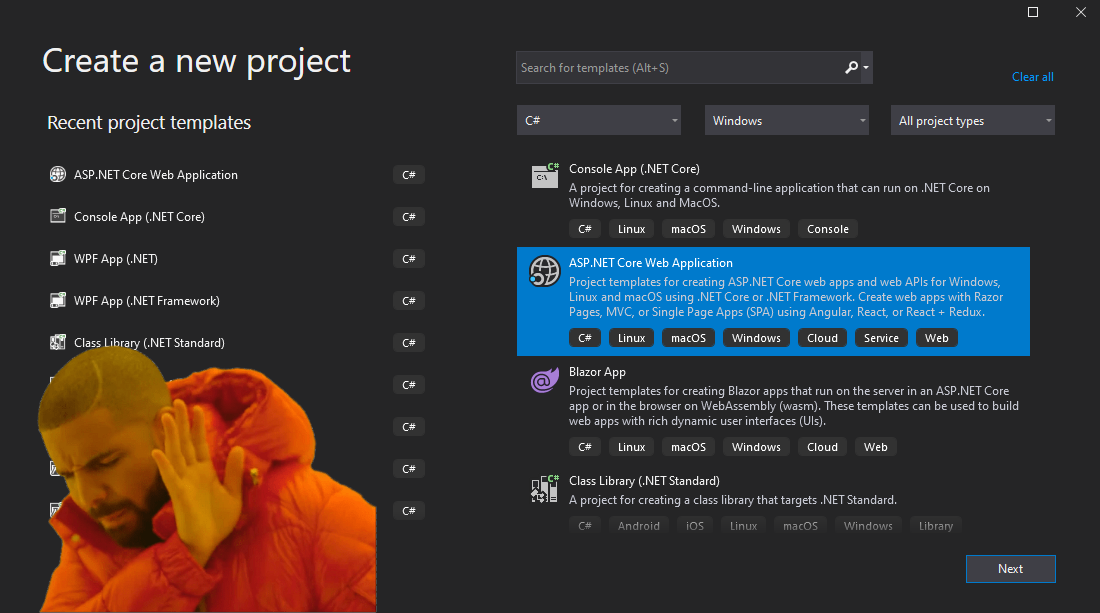Image resolution: width=1100 pixels, height=613 pixels.
Task: Maximize the Create a new project window
Action: pyautogui.click(x=1033, y=12)
